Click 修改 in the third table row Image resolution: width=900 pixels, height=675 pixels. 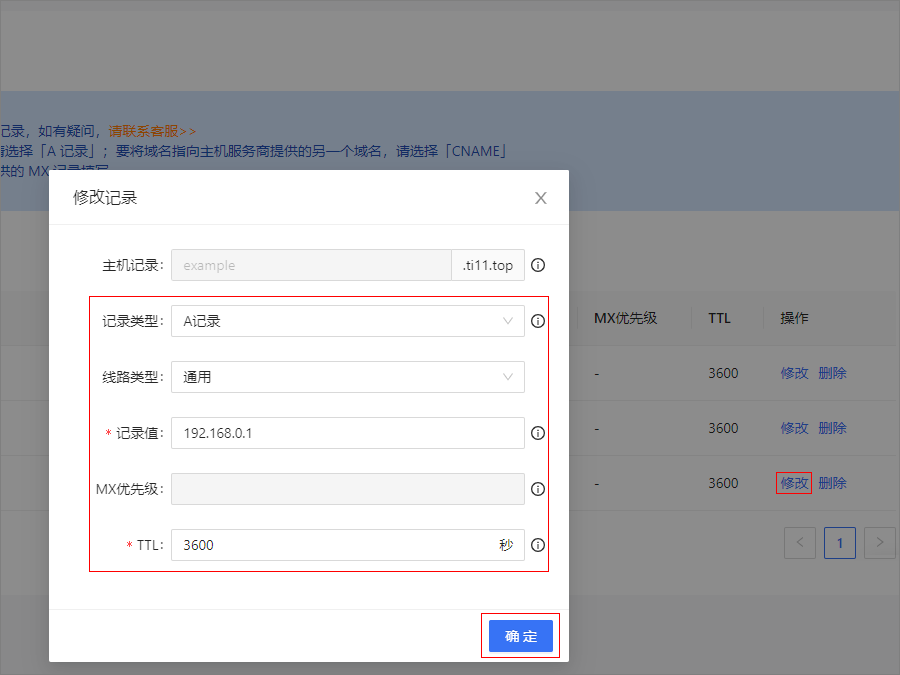tap(794, 483)
